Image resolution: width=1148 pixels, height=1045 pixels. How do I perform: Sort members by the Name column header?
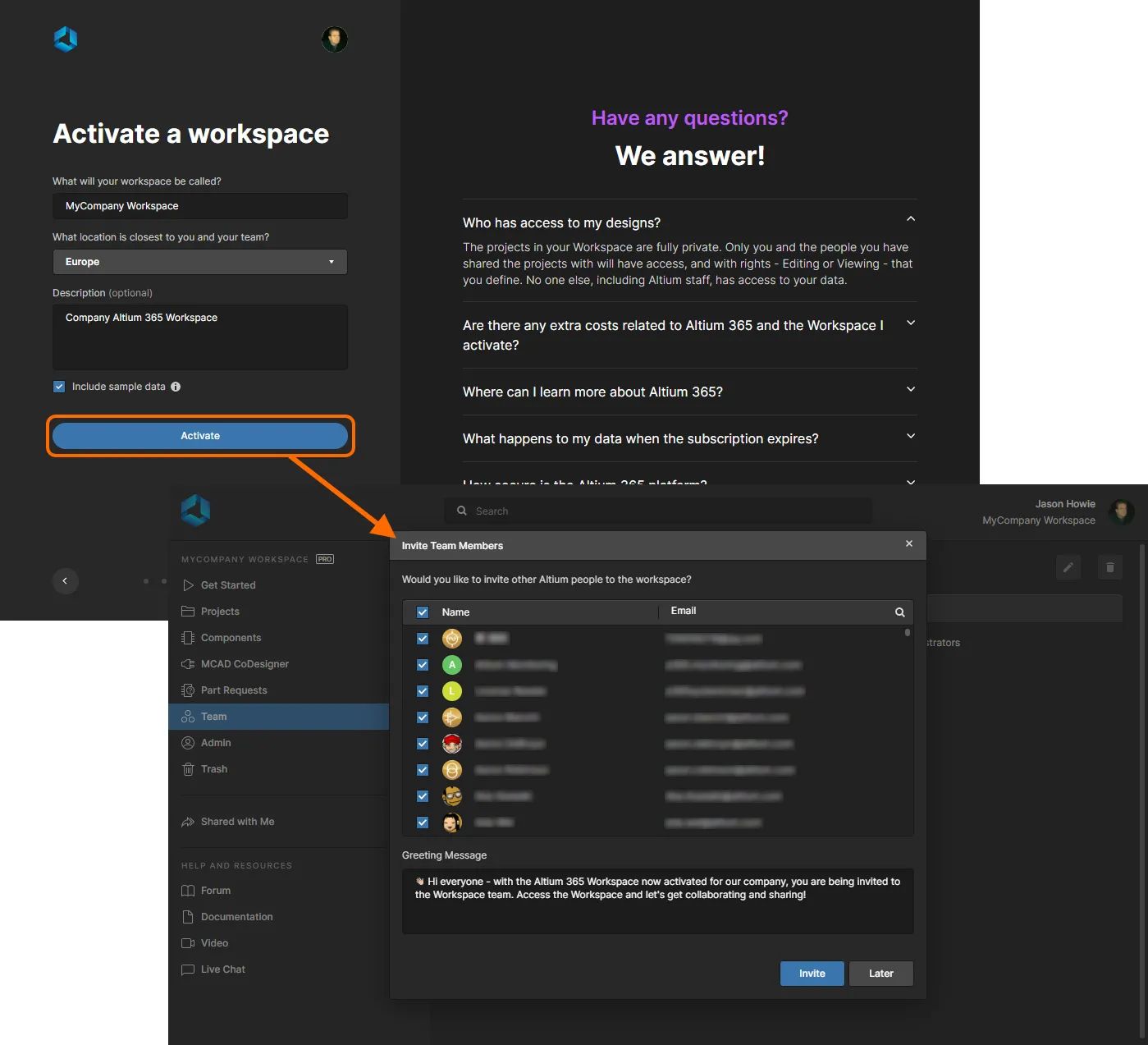455,612
